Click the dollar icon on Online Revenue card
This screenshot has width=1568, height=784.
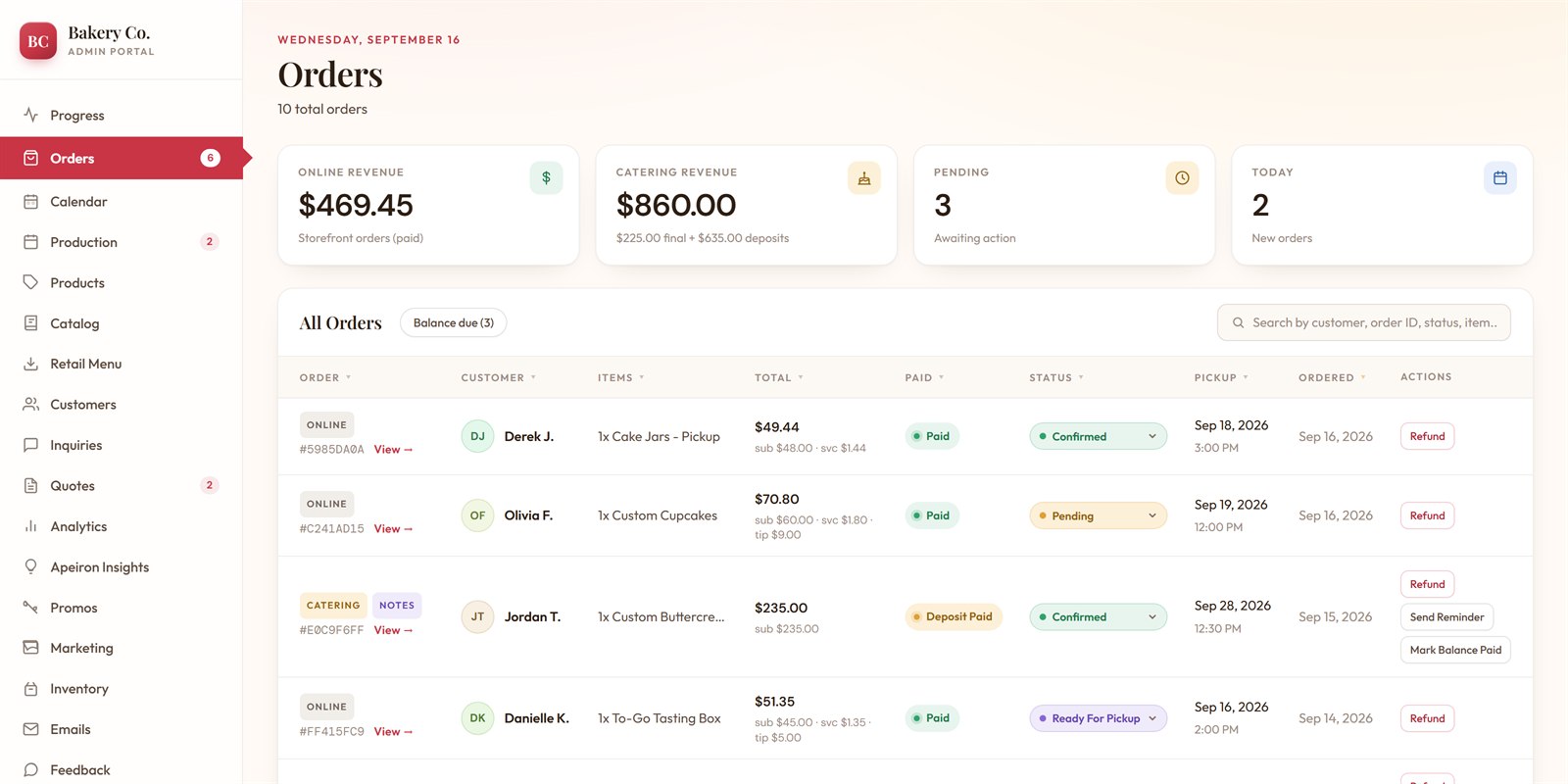546,177
